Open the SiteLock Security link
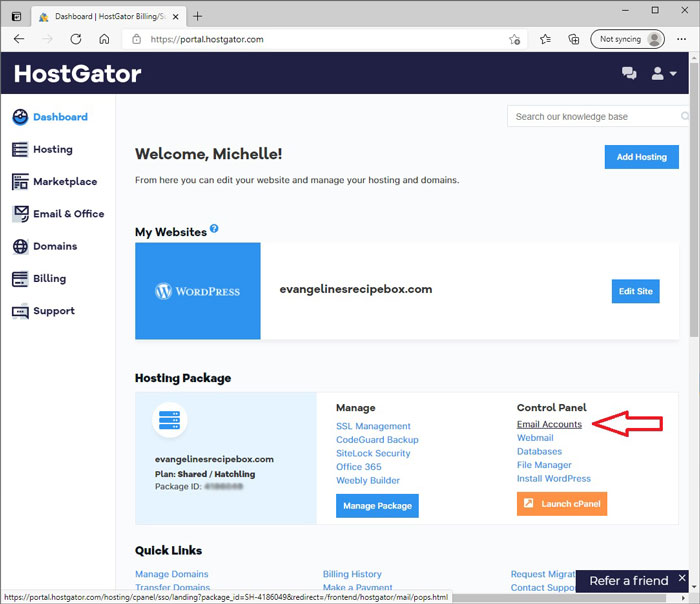Image resolution: width=700 pixels, height=604 pixels. 373,453
